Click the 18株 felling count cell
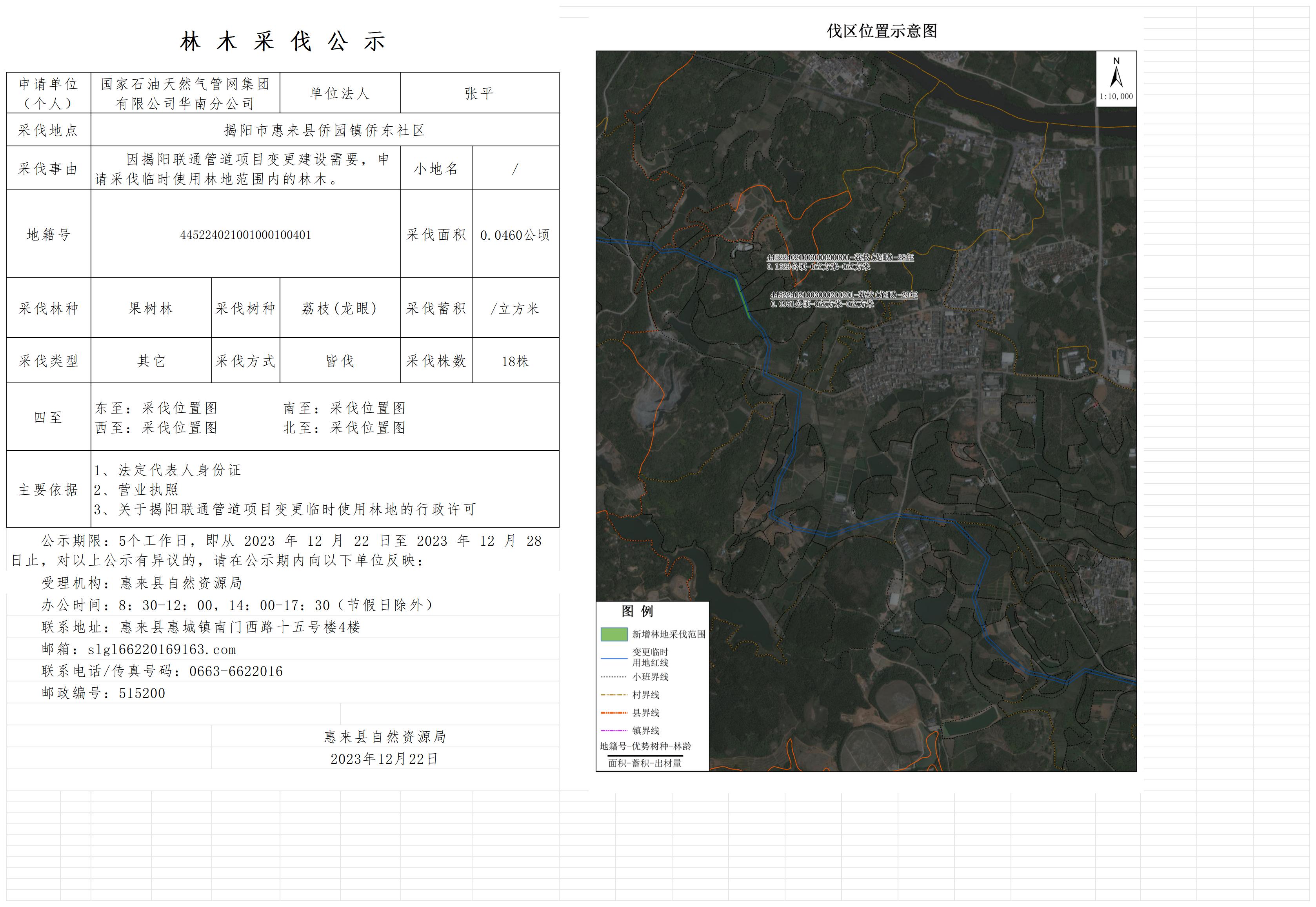 [x=514, y=361]
